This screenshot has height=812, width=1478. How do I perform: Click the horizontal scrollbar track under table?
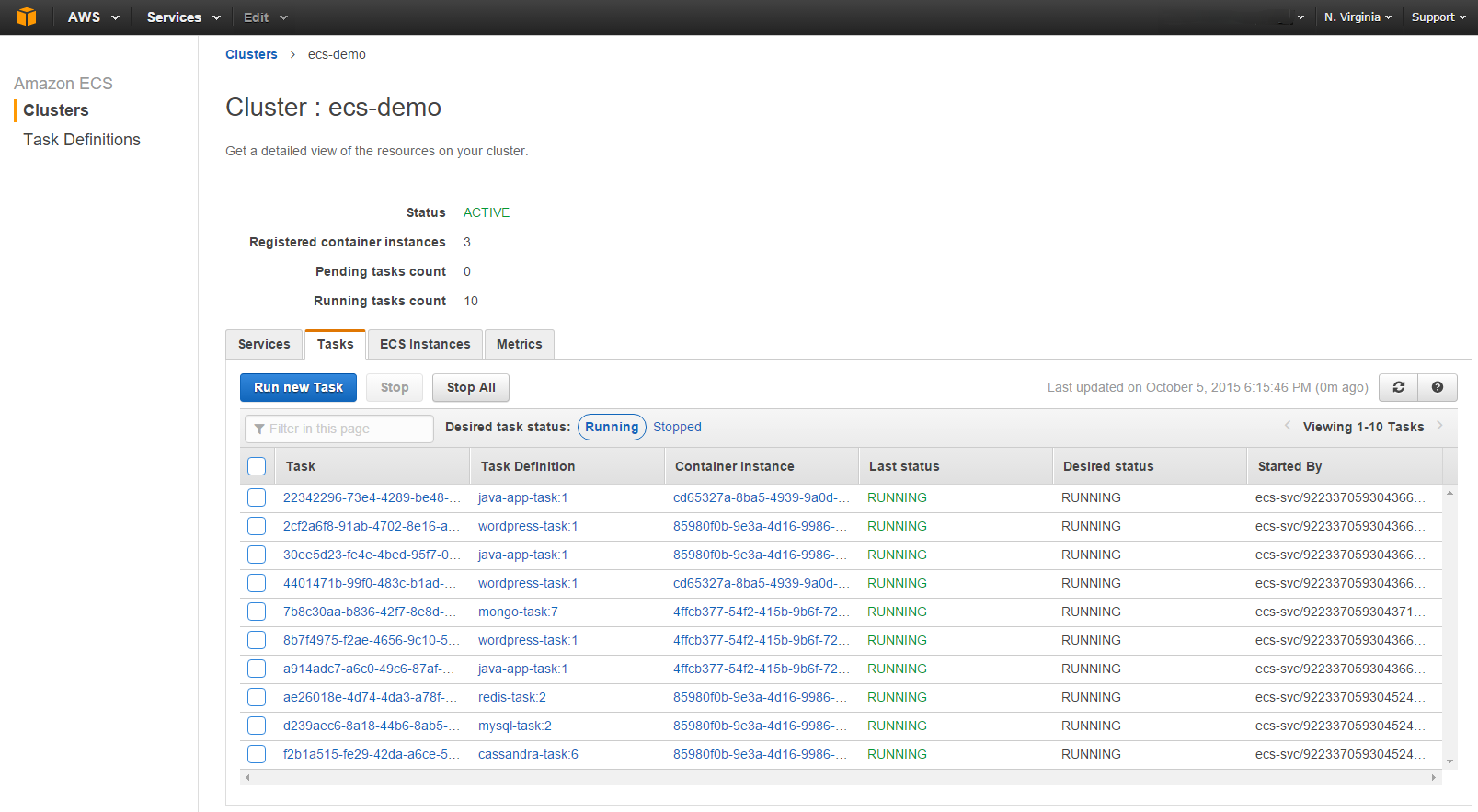(841, 777)
